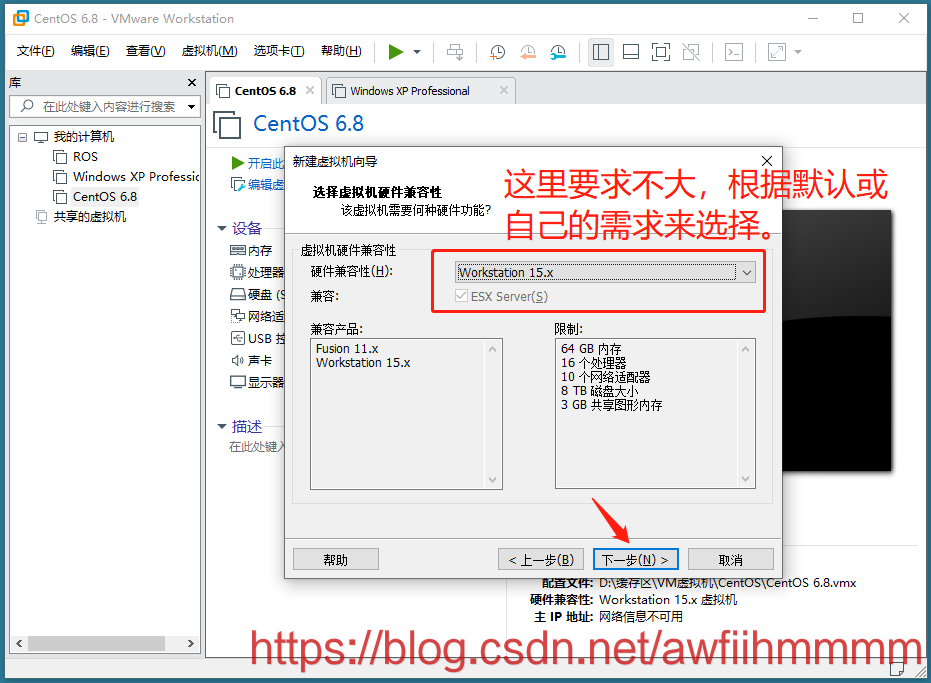This screenshot has width=931, height=683.
Task: Collapse the 我的计算机 tree node
Action: [23, 137]
